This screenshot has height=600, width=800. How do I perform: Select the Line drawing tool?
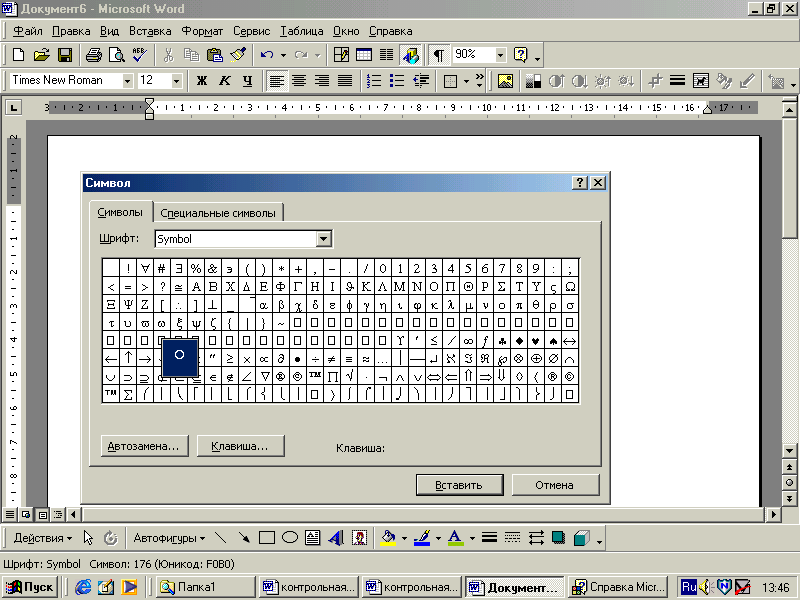point(220,538)
